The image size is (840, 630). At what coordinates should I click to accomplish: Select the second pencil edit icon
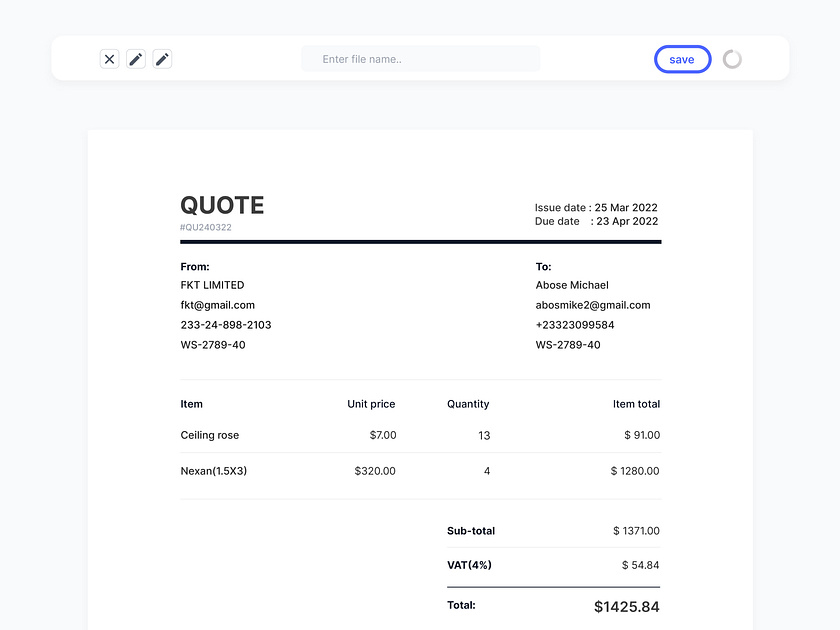click(162, 59)
